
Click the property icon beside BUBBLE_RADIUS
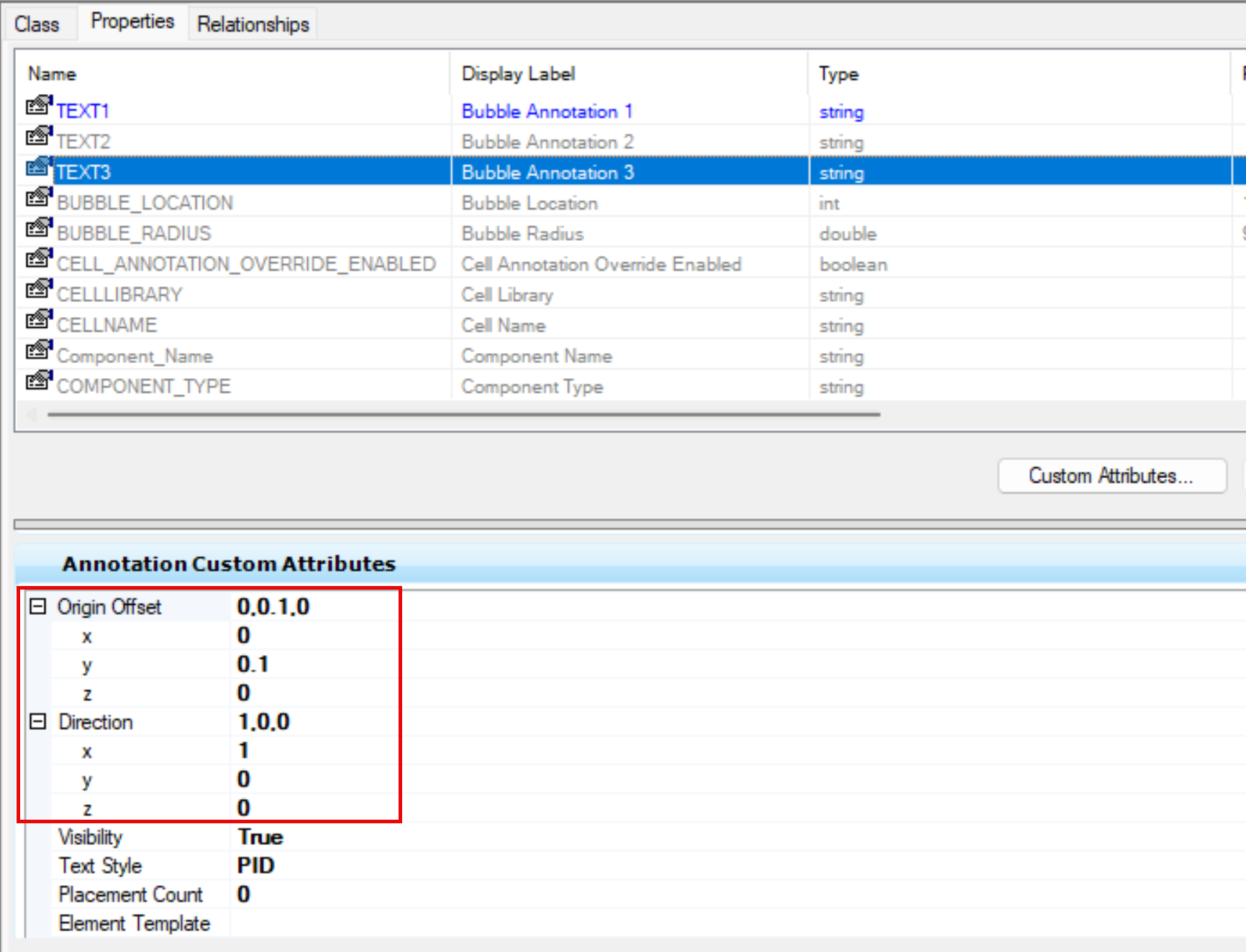coord(39,229)
